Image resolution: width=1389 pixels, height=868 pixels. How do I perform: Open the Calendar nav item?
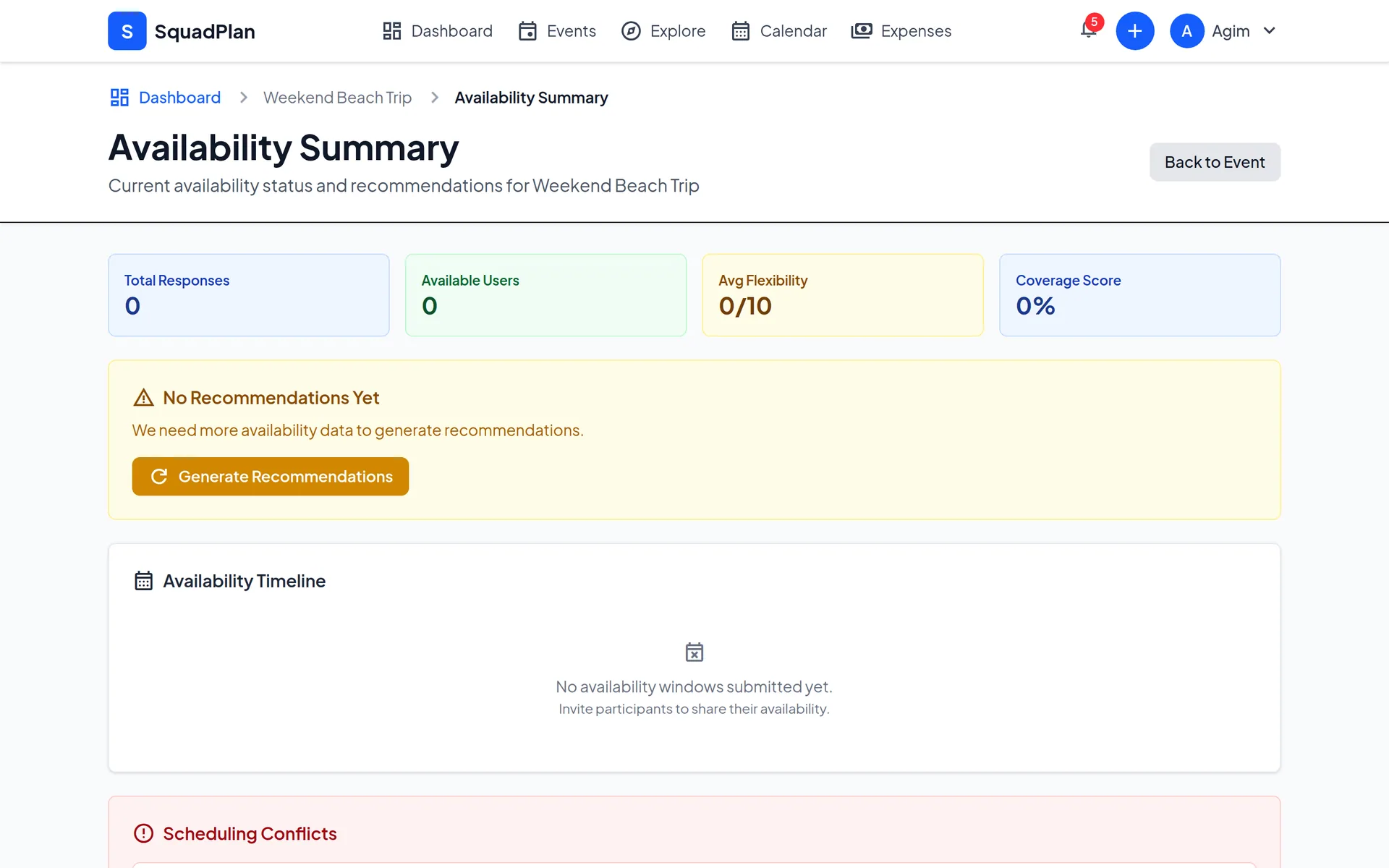(779, 31)
